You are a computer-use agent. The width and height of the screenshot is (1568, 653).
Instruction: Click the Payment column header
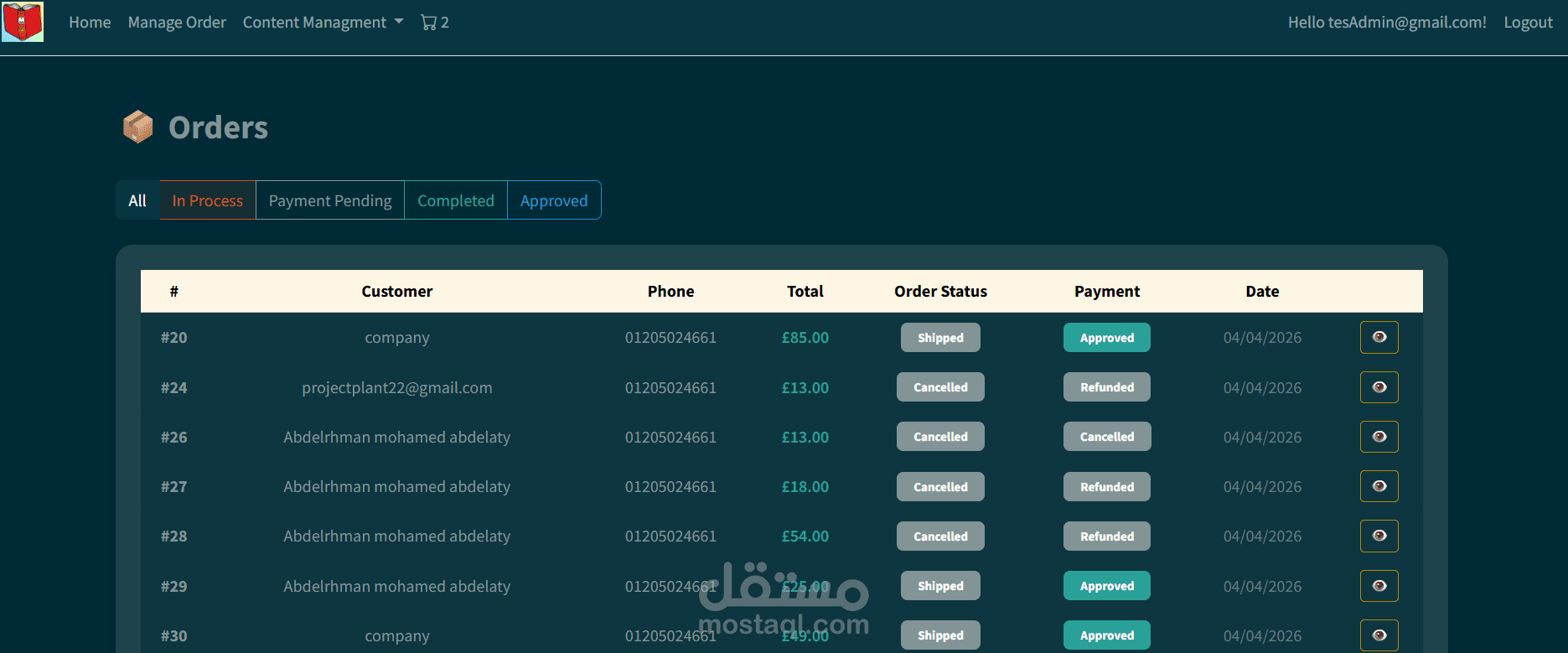coord(1107,292)
